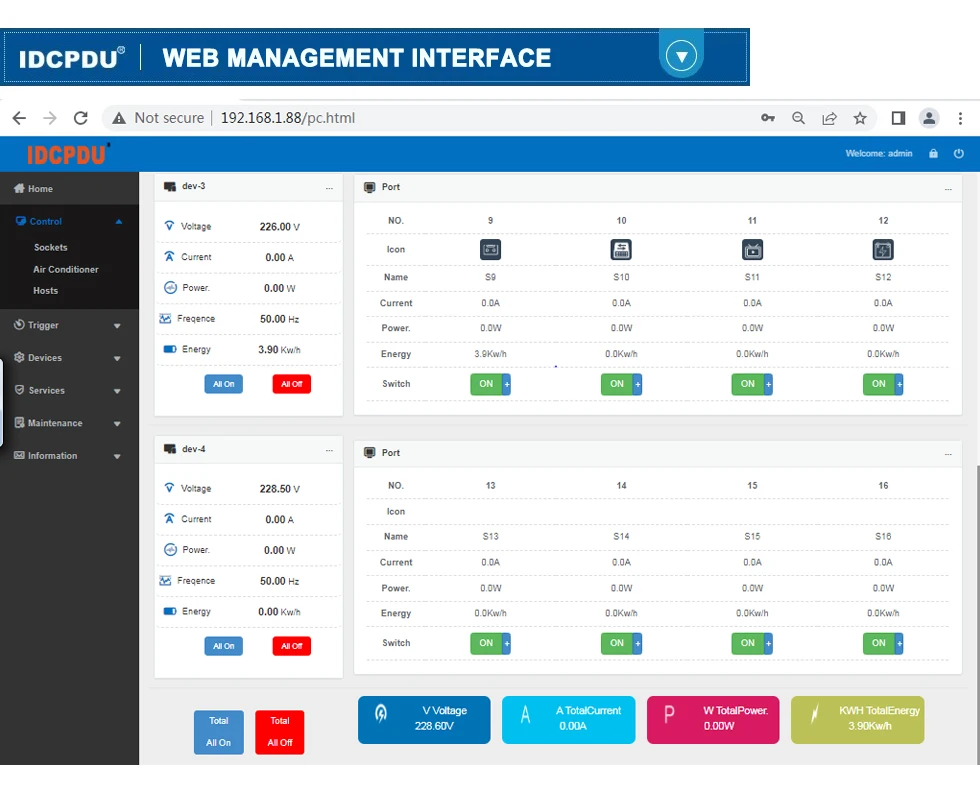980x785 pixels.
Task: Click the S9 port device icon
Action: (490, 250)
